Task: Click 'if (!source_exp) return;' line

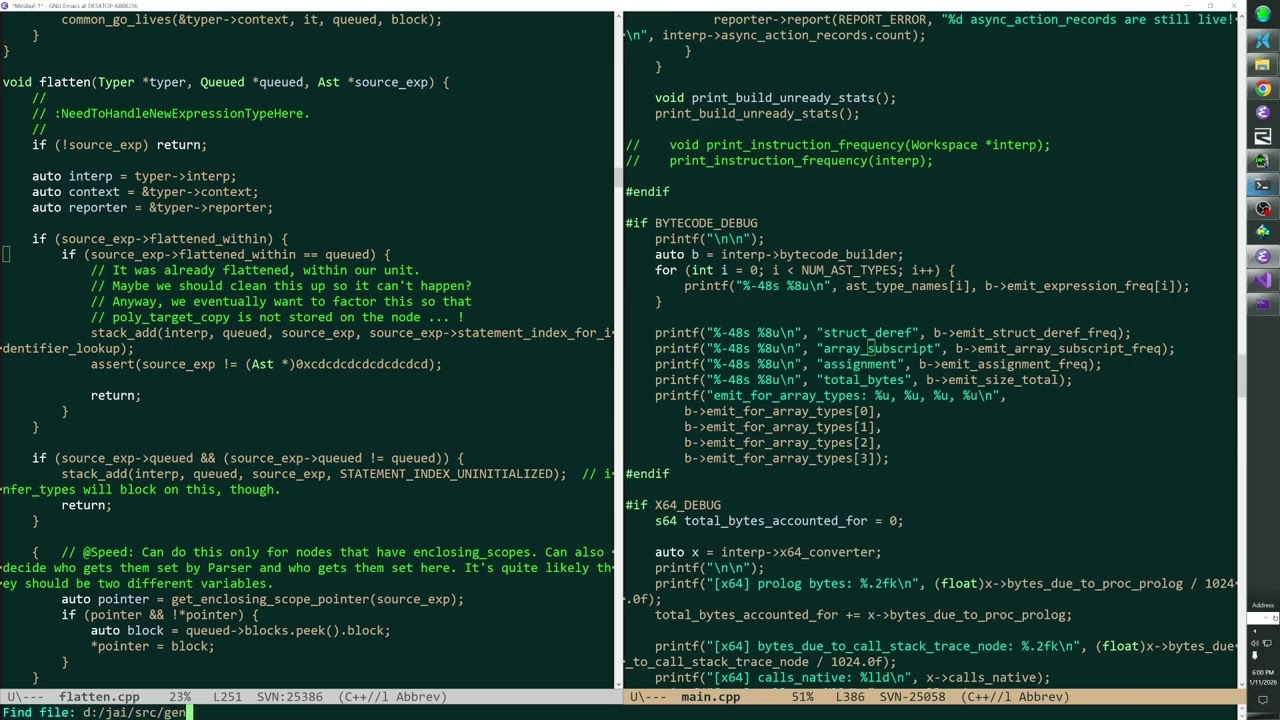Action: (119, 144)
